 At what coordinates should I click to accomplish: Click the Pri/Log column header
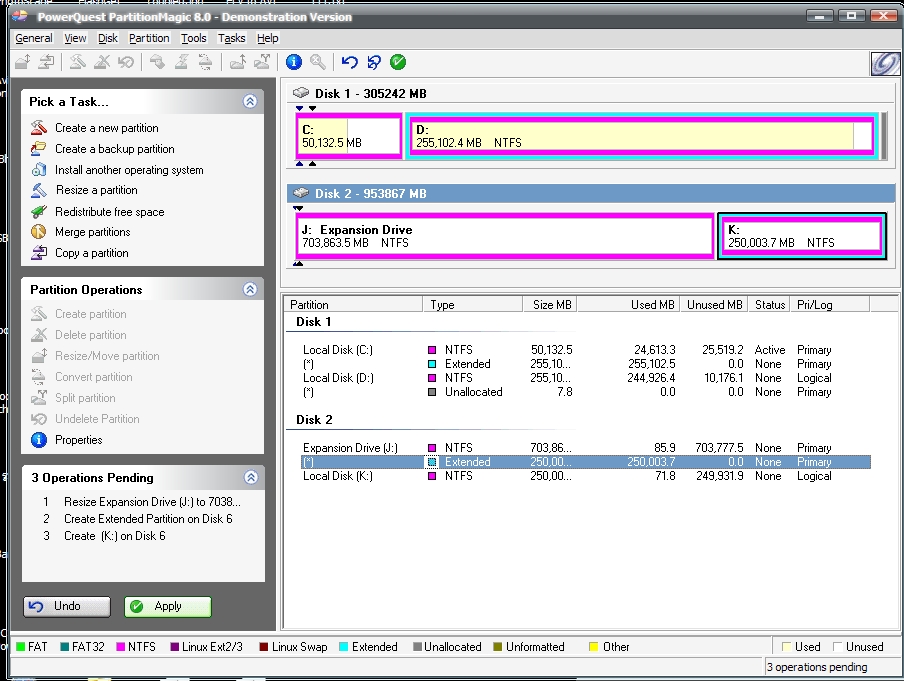pyautogui.click(x=830, y=304)
